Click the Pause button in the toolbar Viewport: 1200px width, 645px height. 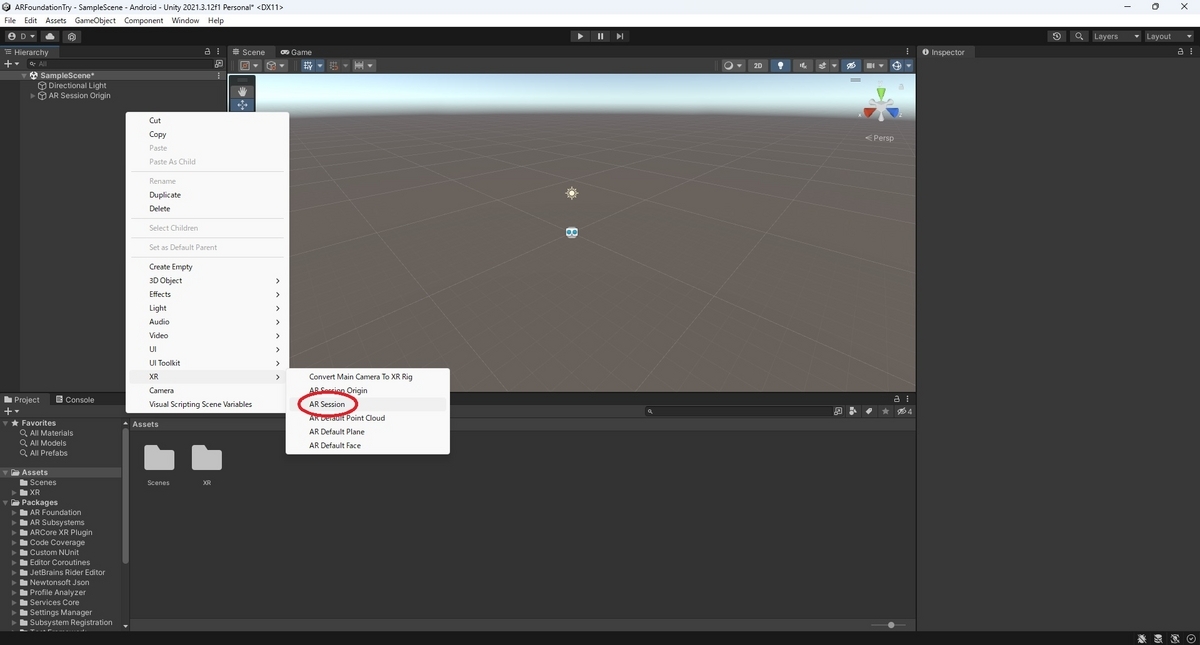600,36
